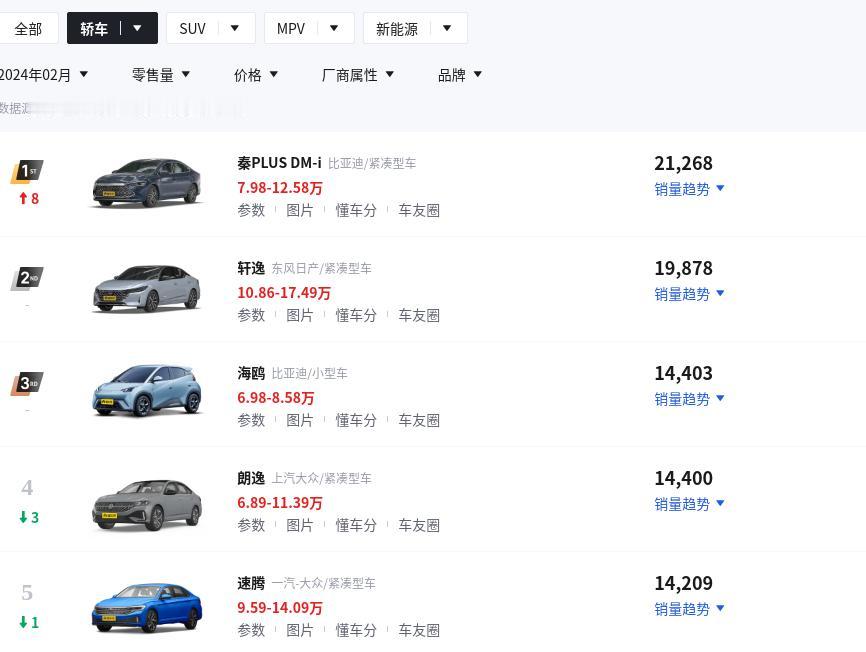
Task: Open the 海鸥 car thumbnail
Action: [x=146, y=390]
